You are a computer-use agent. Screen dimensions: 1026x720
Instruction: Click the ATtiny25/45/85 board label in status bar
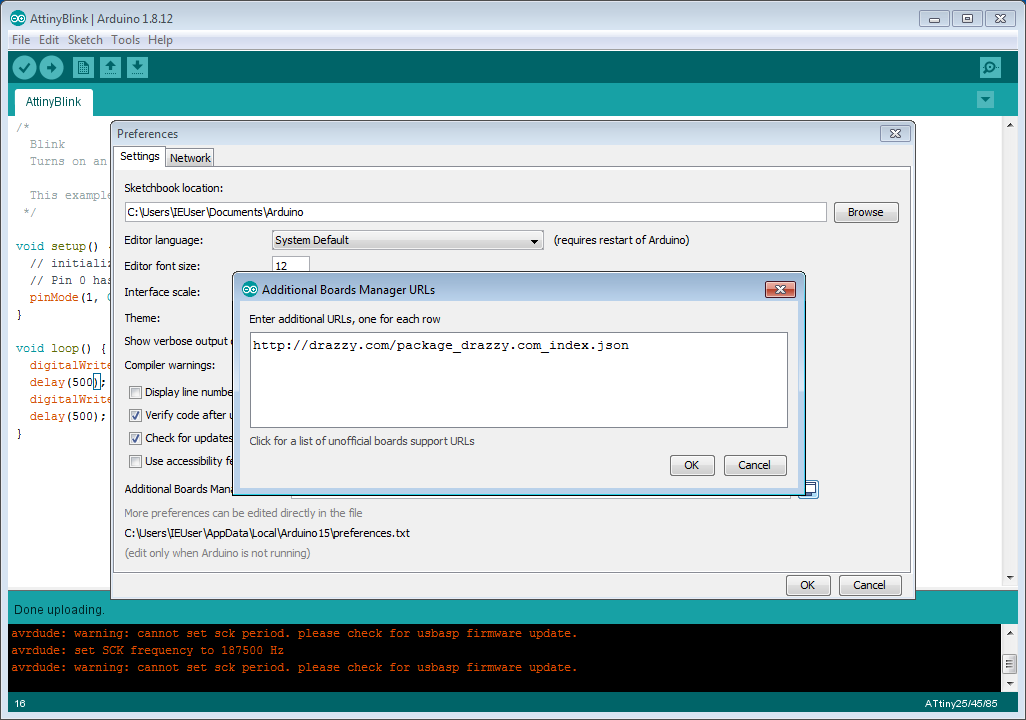pyautogui.click(x=961, y=704)
